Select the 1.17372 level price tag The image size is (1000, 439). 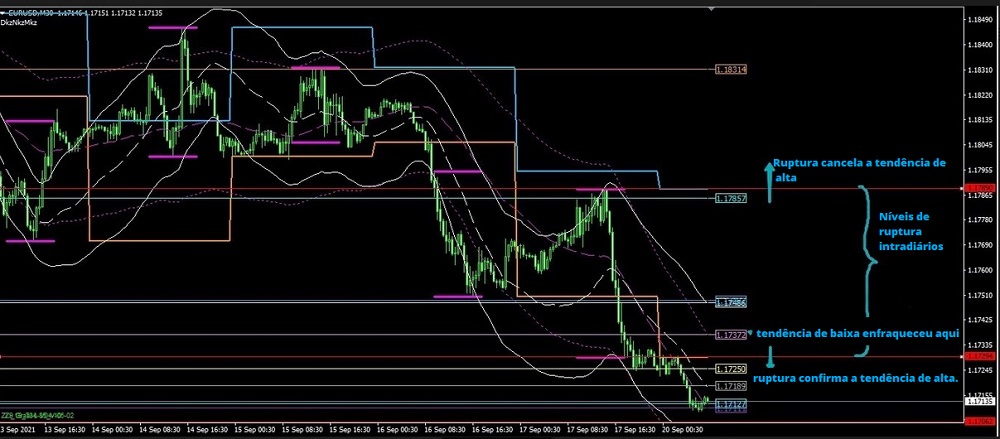(731, 334)
